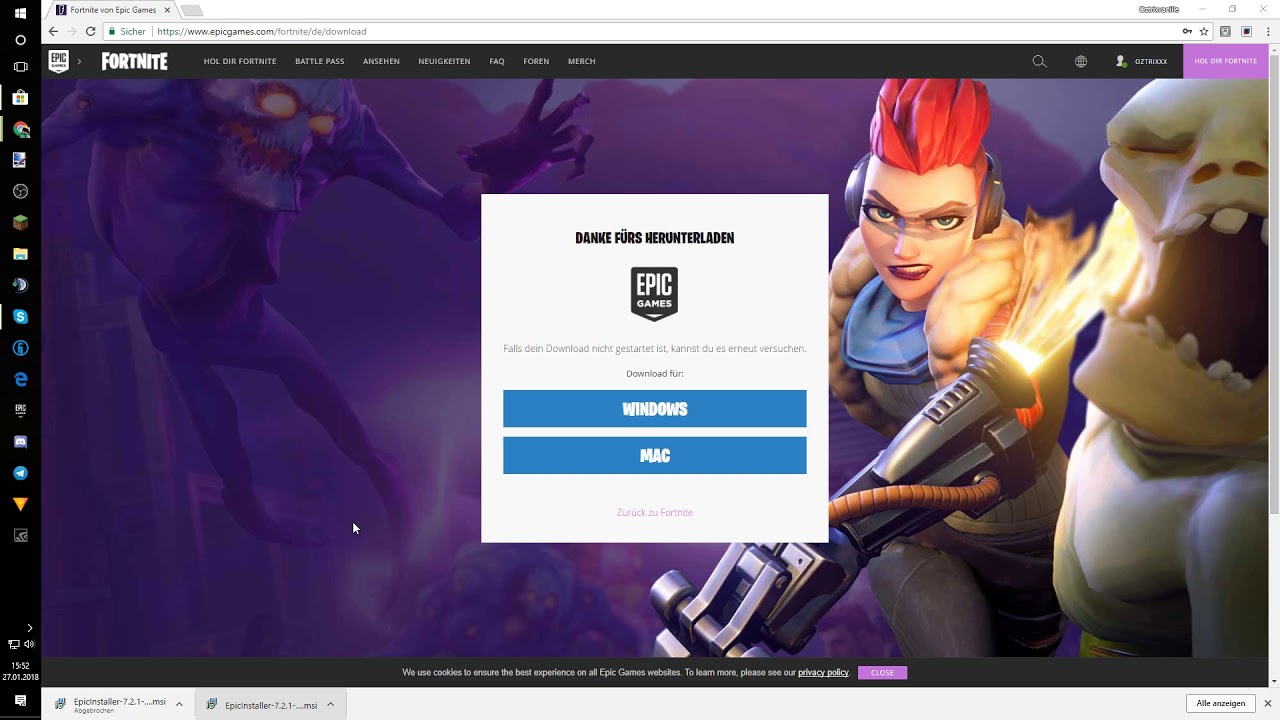Open the site search magnifier
The height and width of the screenshot is (720, 1280).
pos(1039,61)
